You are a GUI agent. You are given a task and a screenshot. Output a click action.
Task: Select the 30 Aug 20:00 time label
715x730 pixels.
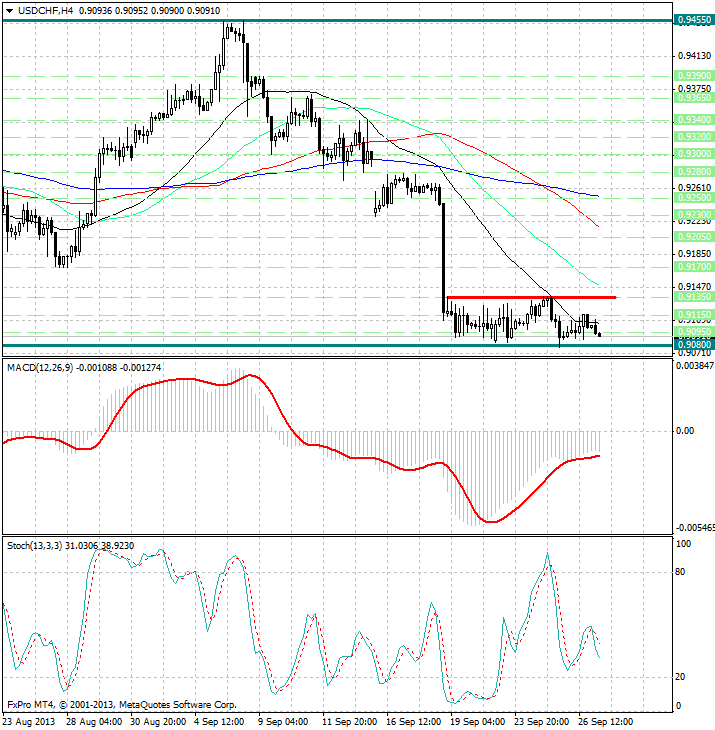[158, 722]
